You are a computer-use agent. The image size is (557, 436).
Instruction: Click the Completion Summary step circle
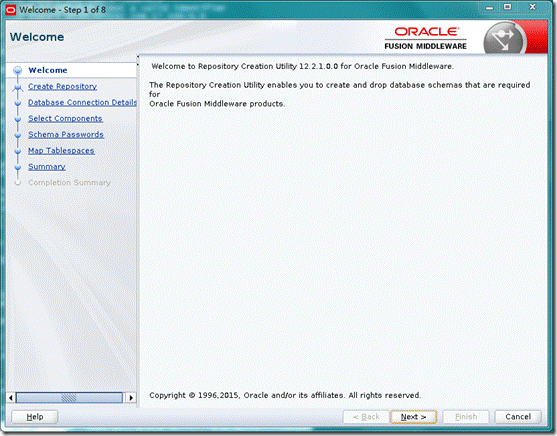click(17, 183)
